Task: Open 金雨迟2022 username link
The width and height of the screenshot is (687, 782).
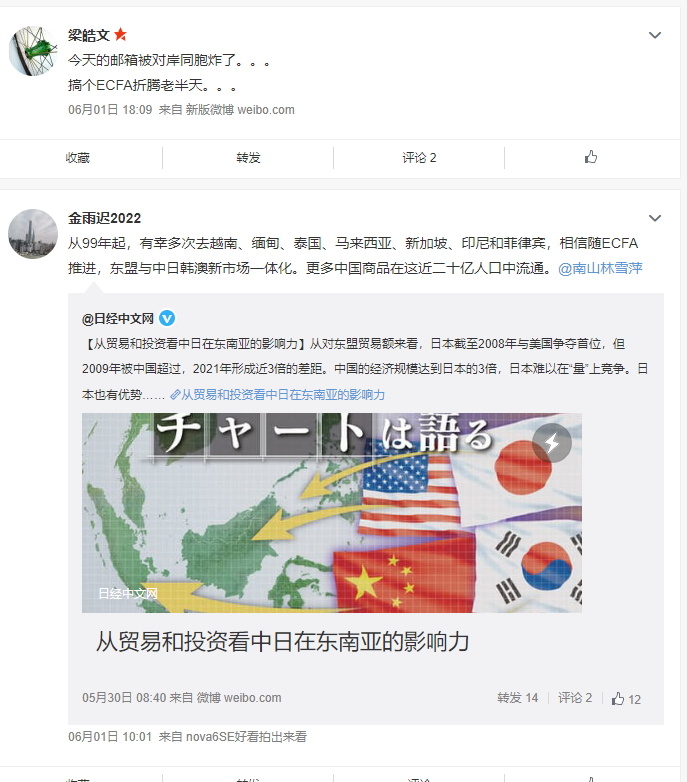Action: (105, 218)
